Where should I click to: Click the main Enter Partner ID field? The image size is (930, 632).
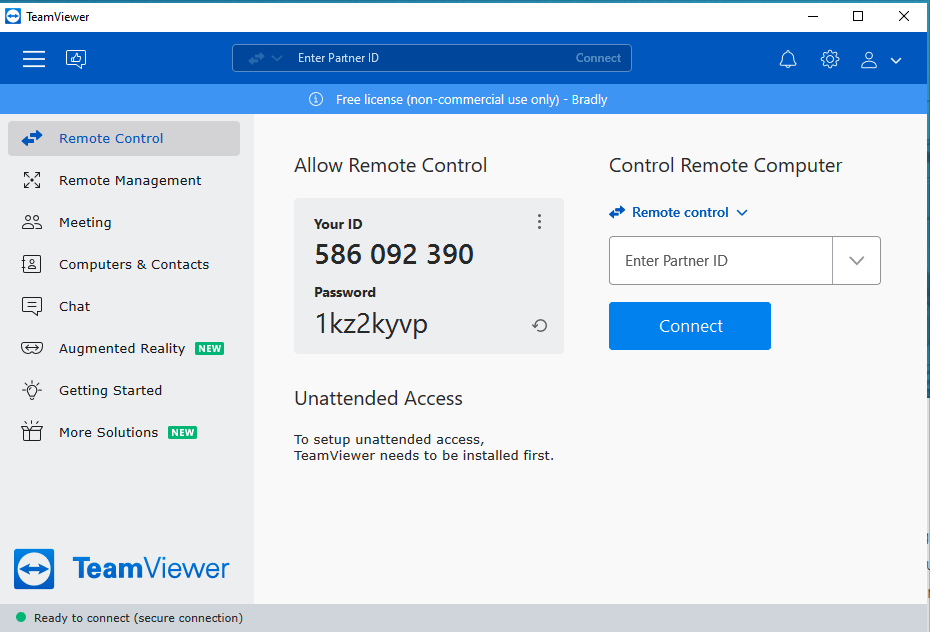(720, 261)
